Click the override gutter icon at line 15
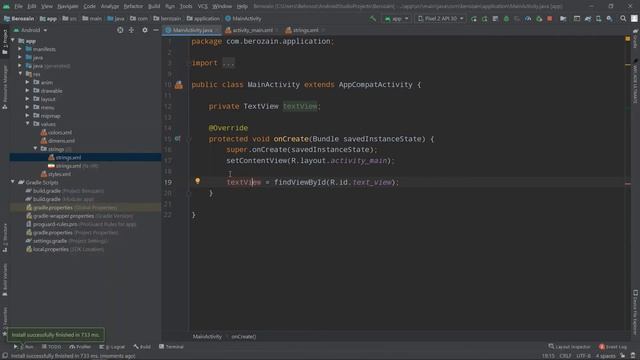 tap(178, 139)
